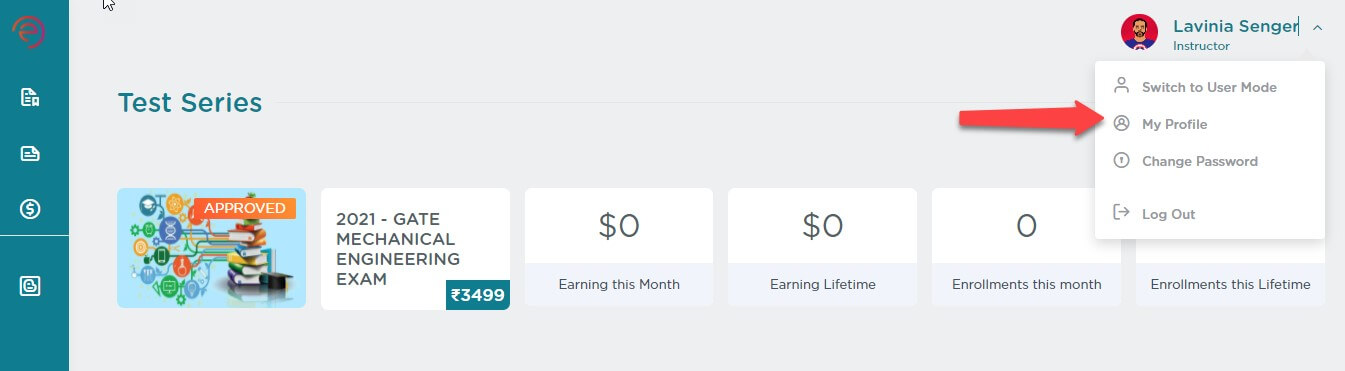Open the dollar earnings icon in sidebar
Viewport: 1345px width, 371px height.
coord(30,209)
